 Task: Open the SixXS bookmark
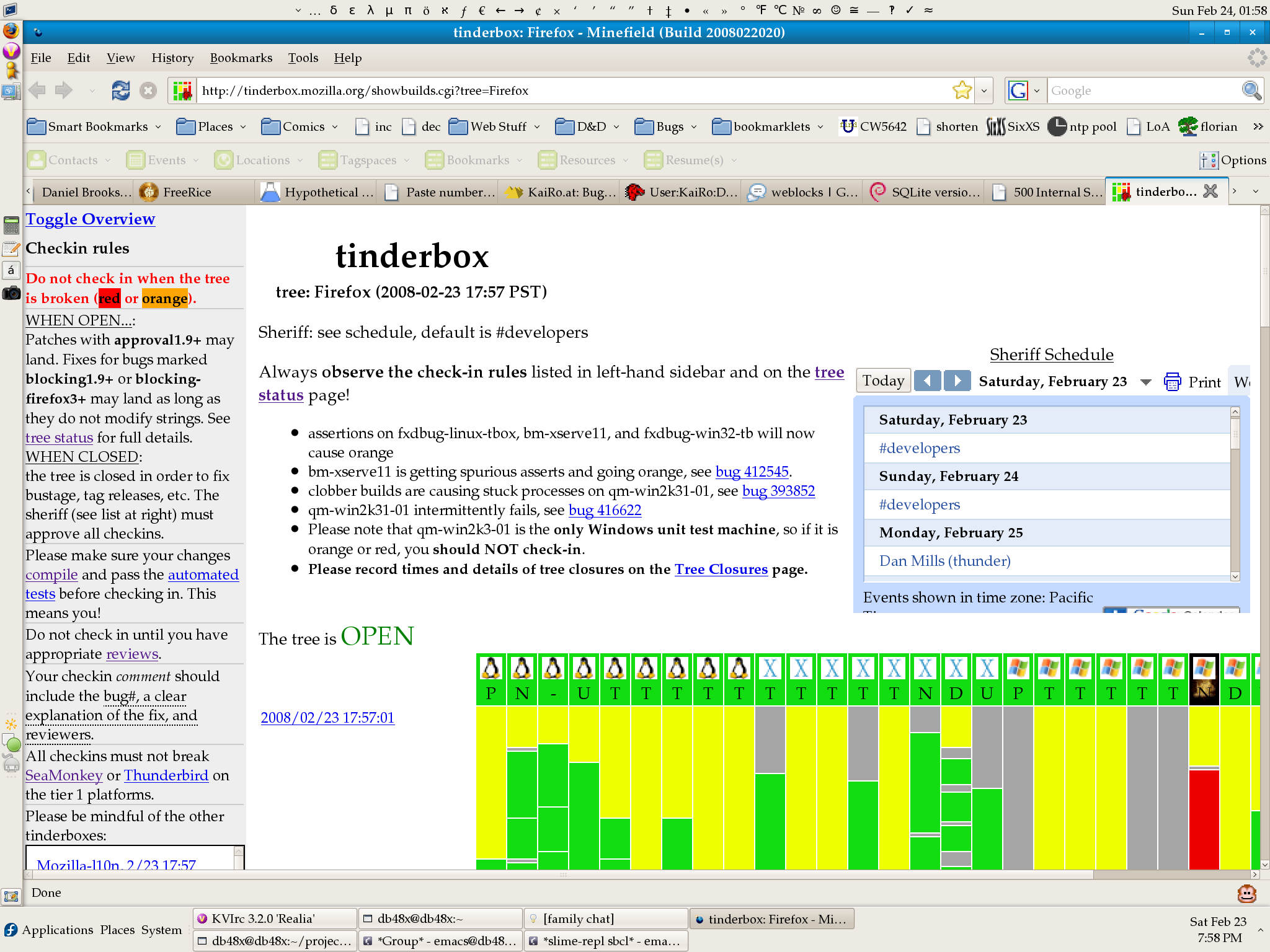click(1013, 126)
